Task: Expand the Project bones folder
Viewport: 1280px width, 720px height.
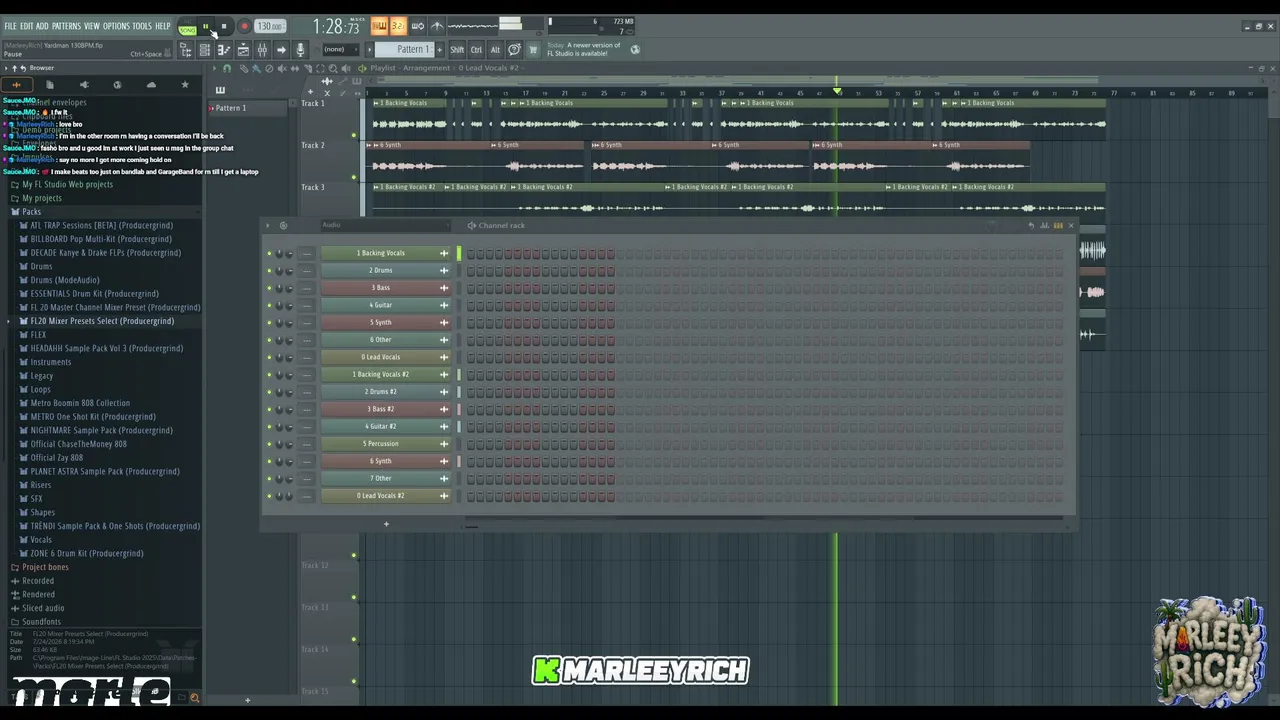Action: [45, 567]
